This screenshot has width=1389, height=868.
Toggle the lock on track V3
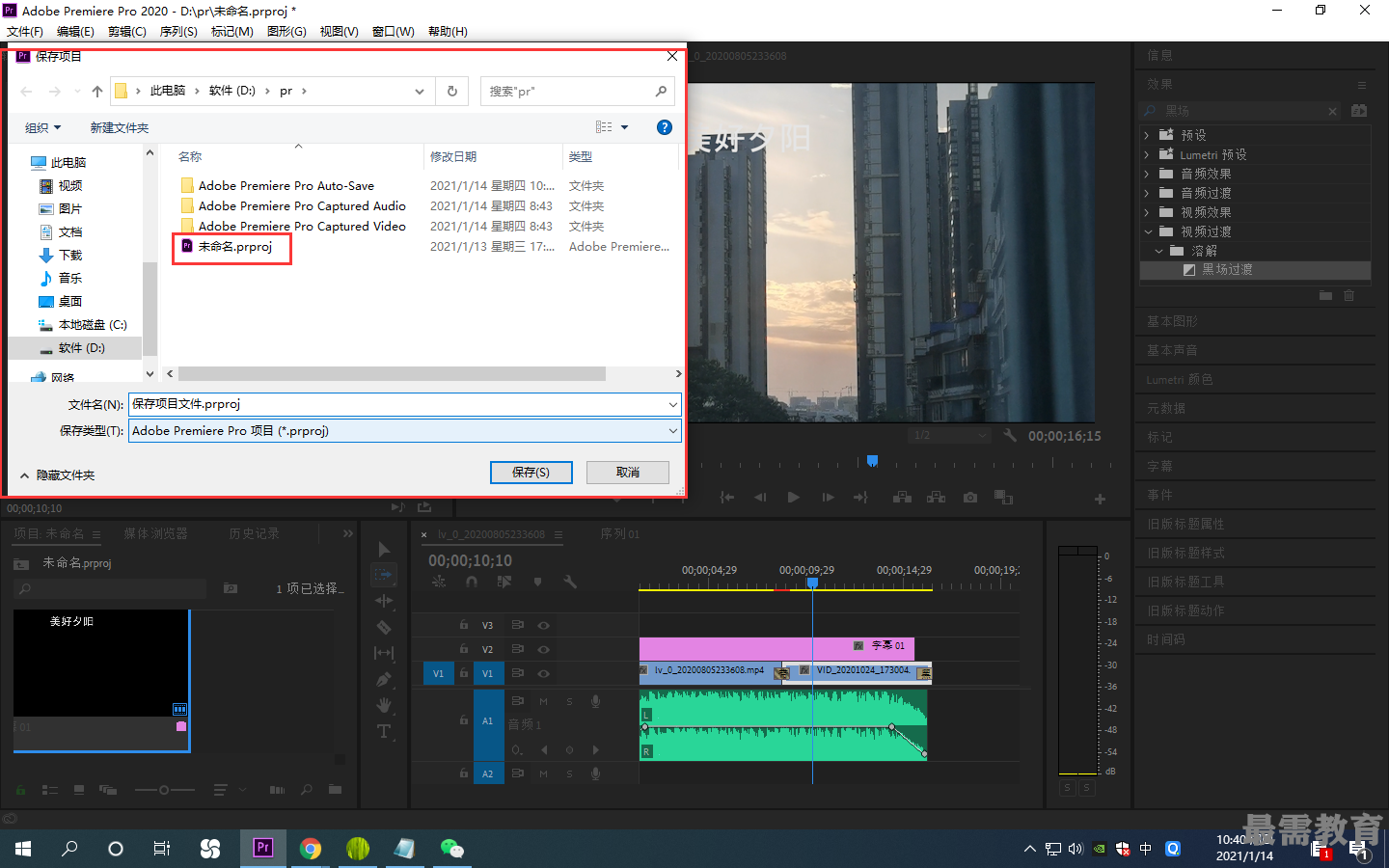point(464,625)
